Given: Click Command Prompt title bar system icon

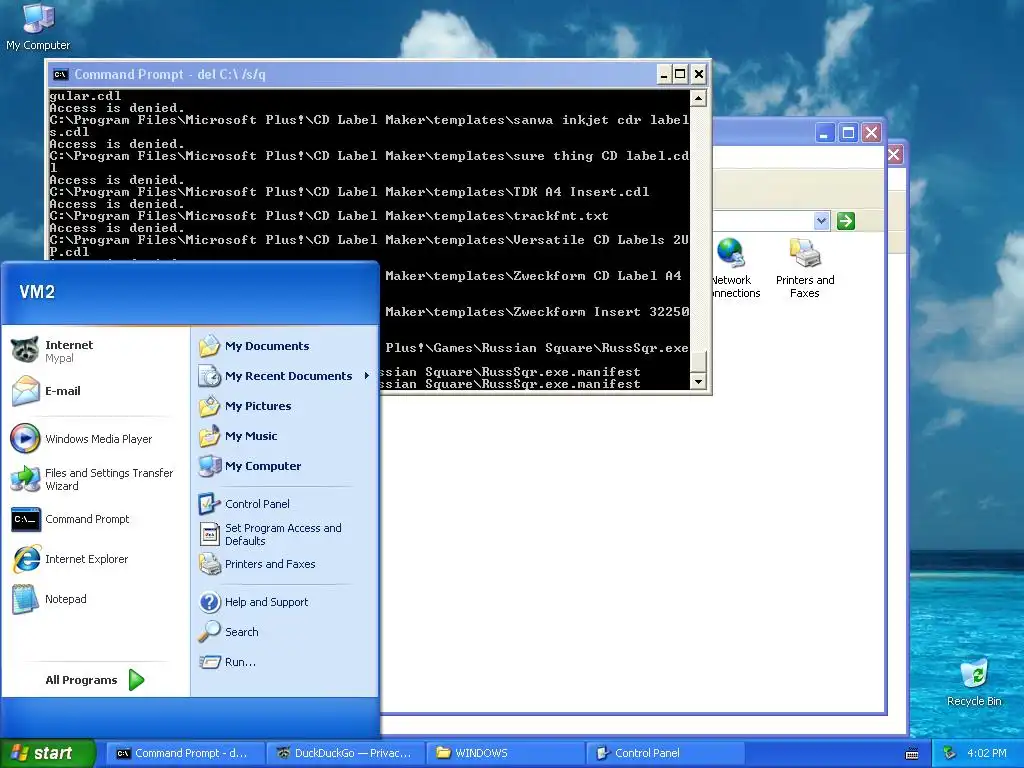Looking at the screenshot, I should 60,74.
